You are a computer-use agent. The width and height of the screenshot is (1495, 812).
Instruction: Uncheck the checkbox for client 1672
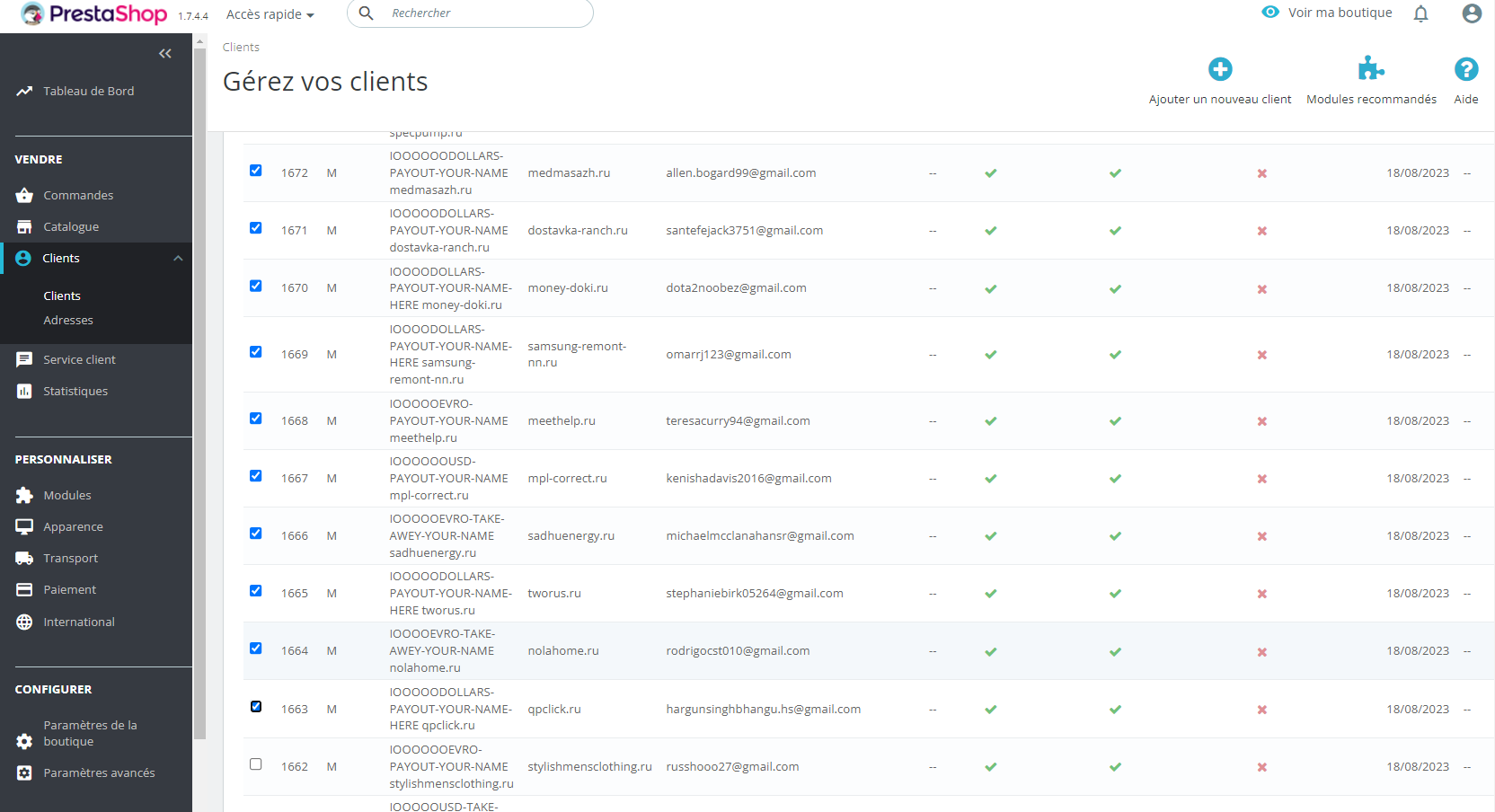click(x=256, y=171)
